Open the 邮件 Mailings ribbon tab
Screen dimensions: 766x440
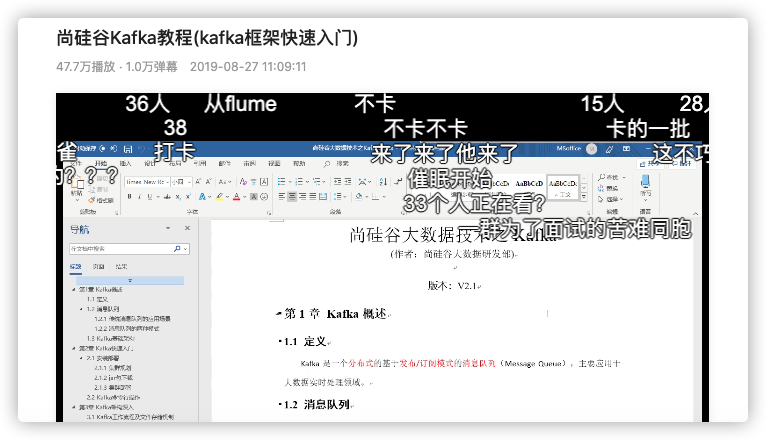point(225,163)
